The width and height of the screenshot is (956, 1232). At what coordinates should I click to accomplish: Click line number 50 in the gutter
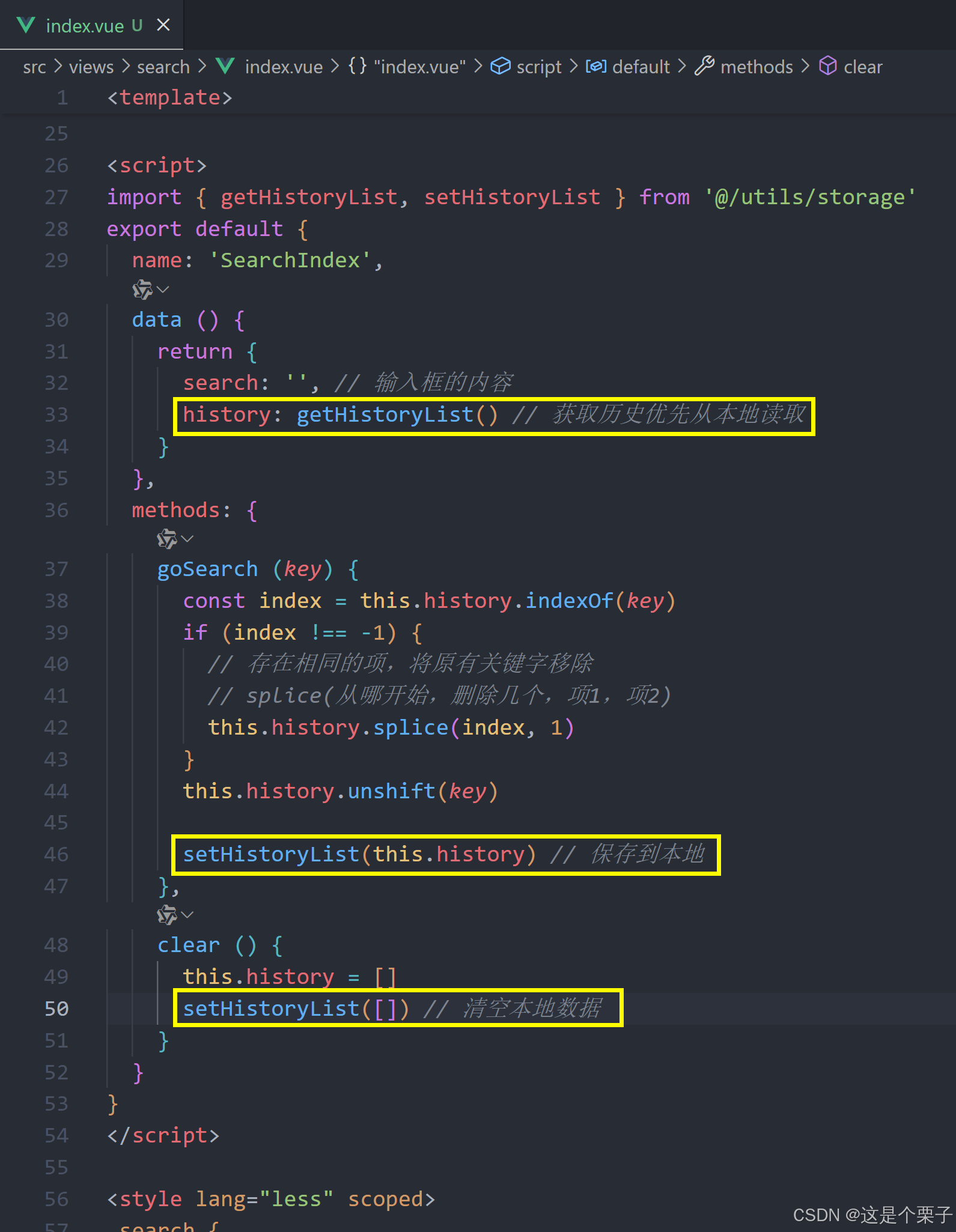pos(56,1009)
